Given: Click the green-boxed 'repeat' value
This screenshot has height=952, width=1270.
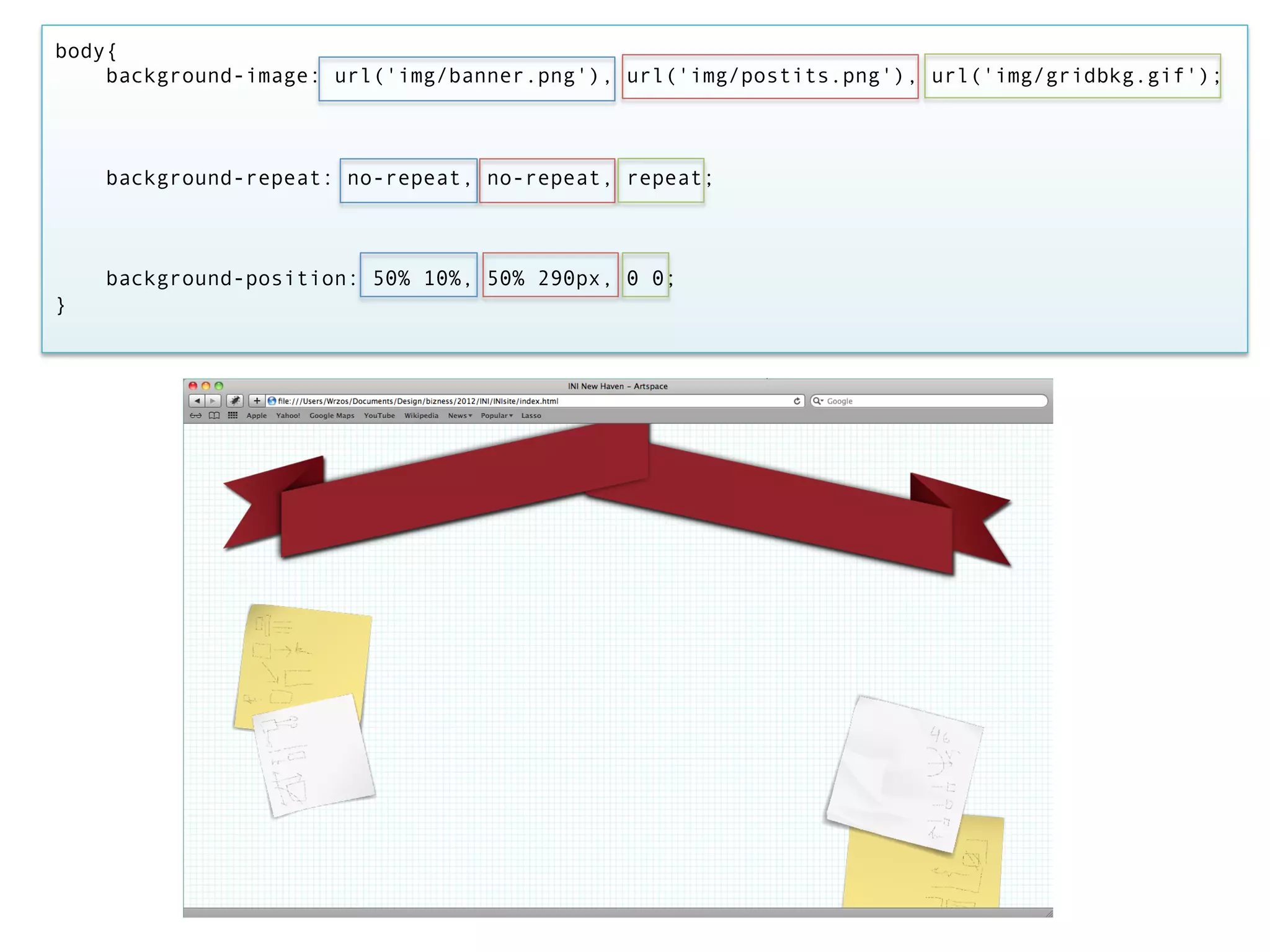Looking at the screenshot, I should coord(664,178).
